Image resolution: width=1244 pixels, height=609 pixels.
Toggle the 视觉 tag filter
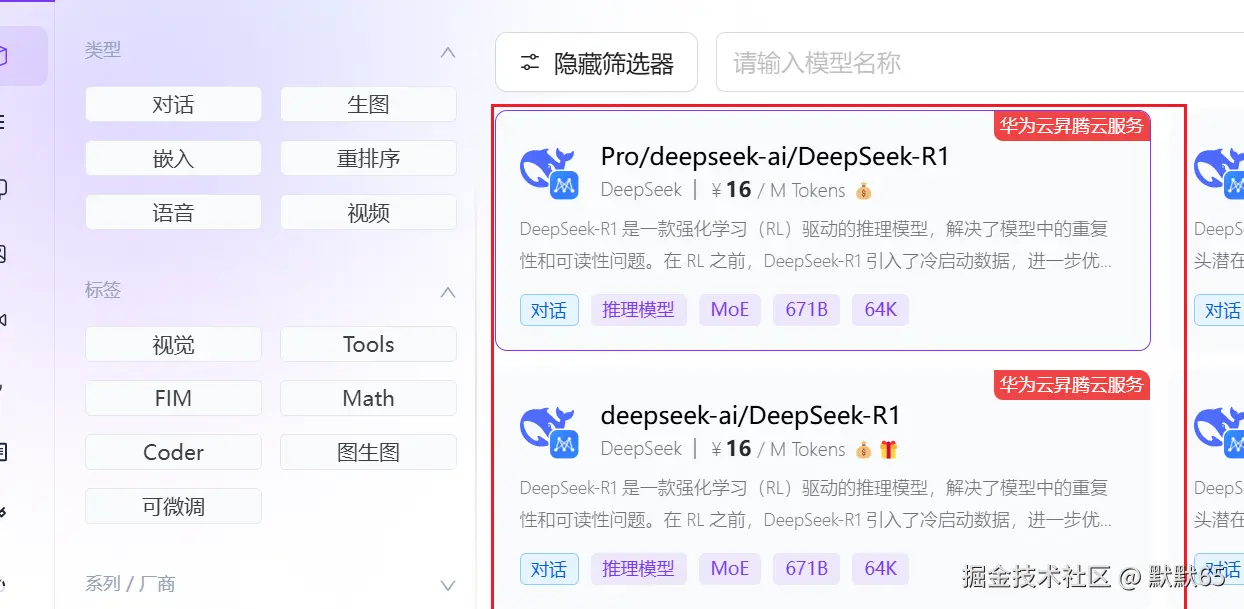click(x=173, y=344)
